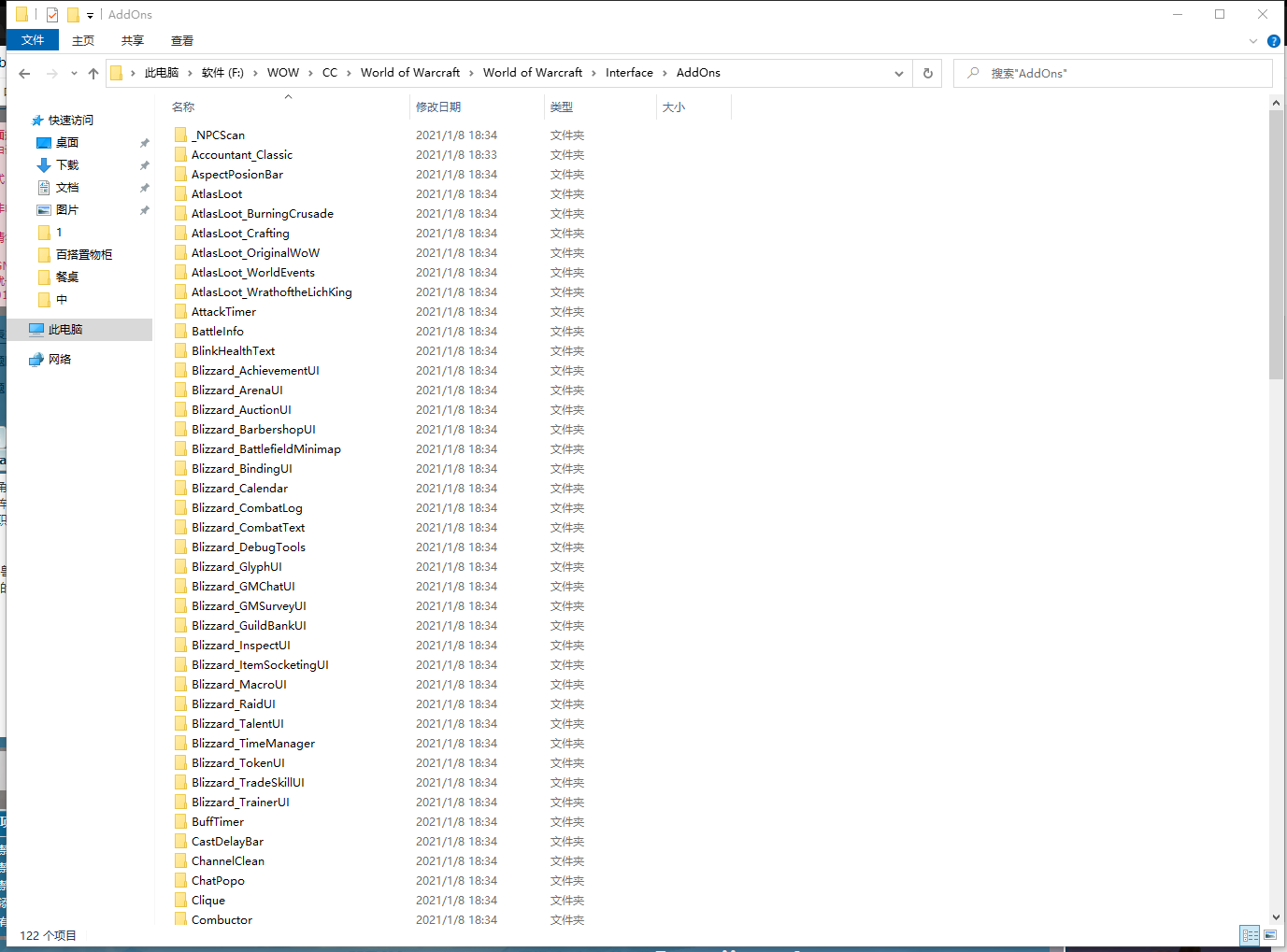The image size is (1287, 952).
Task: Expand the Quick Access Toolbar customize dropdown
Action: click(x=90, y=16)
